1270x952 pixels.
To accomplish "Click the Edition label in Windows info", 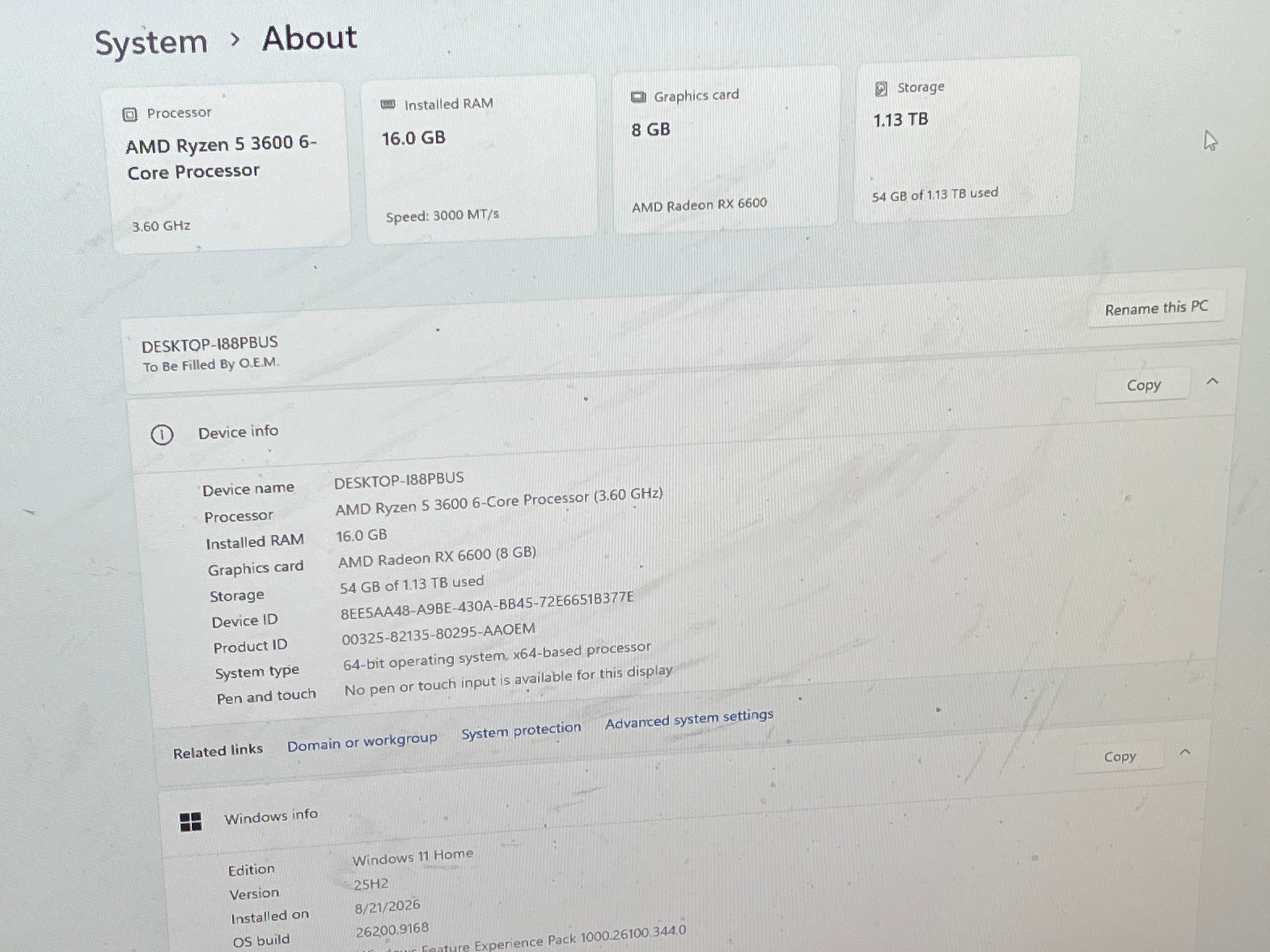I will [x=251, y=870].
